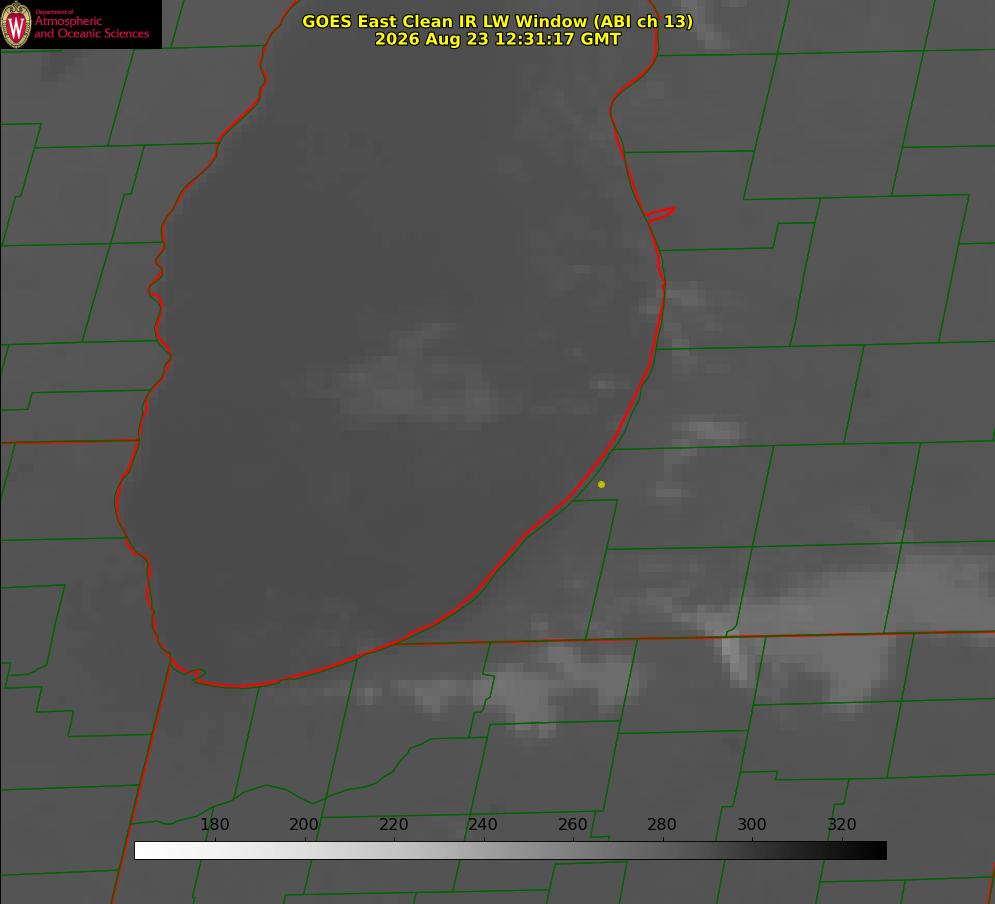
Task: Click the 'GOES East Clean IR LW Window (ABI ch 13)' title
Action: 498,21
